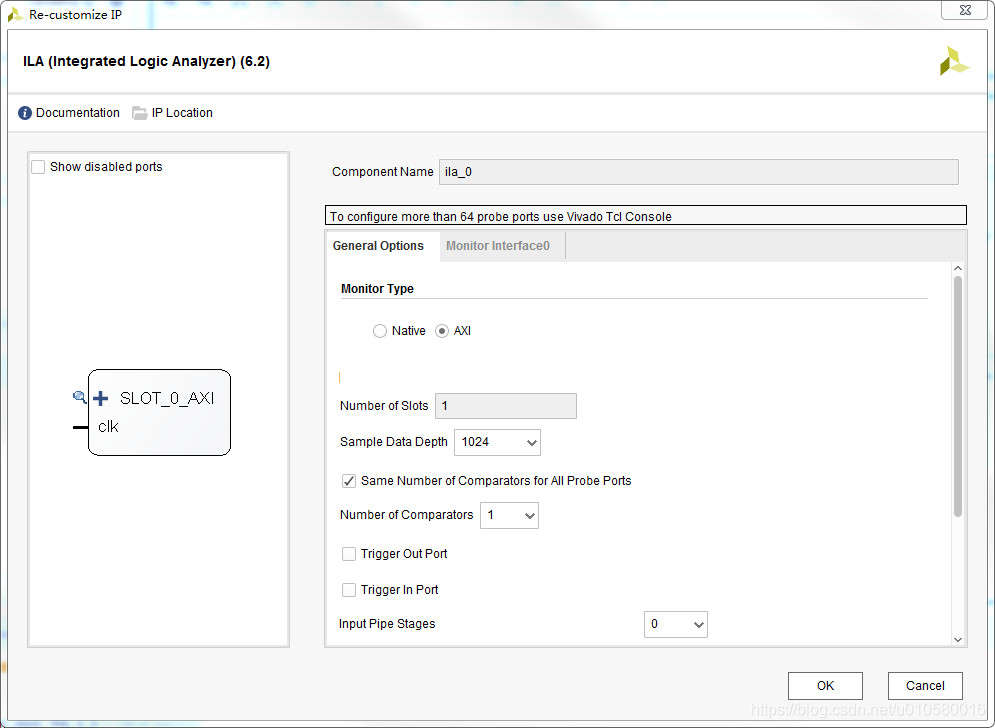Expand the SLOT_0_AXI plus icon

pos(100,398)
